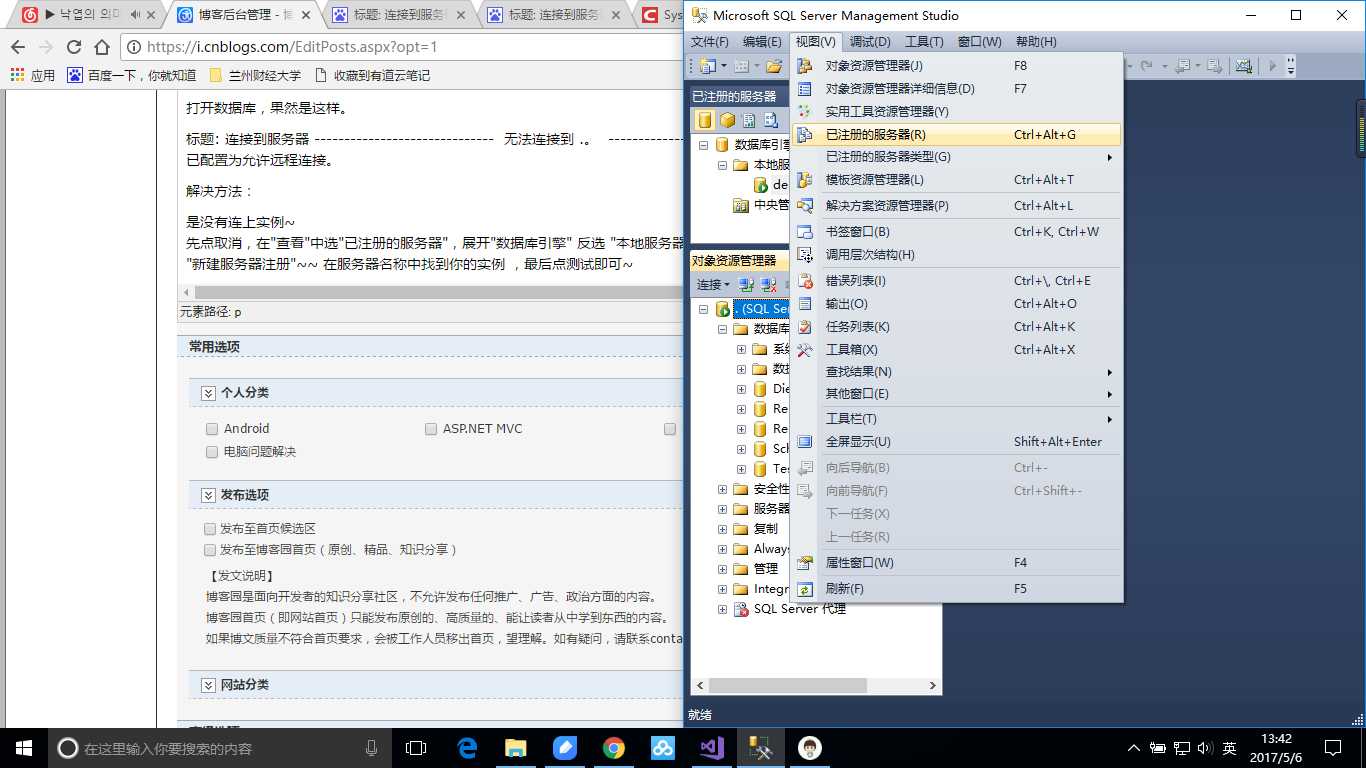Expand the 管理 folder node
The height and width of the screenshot is (768, 1366).
click(x=722, y=569)
